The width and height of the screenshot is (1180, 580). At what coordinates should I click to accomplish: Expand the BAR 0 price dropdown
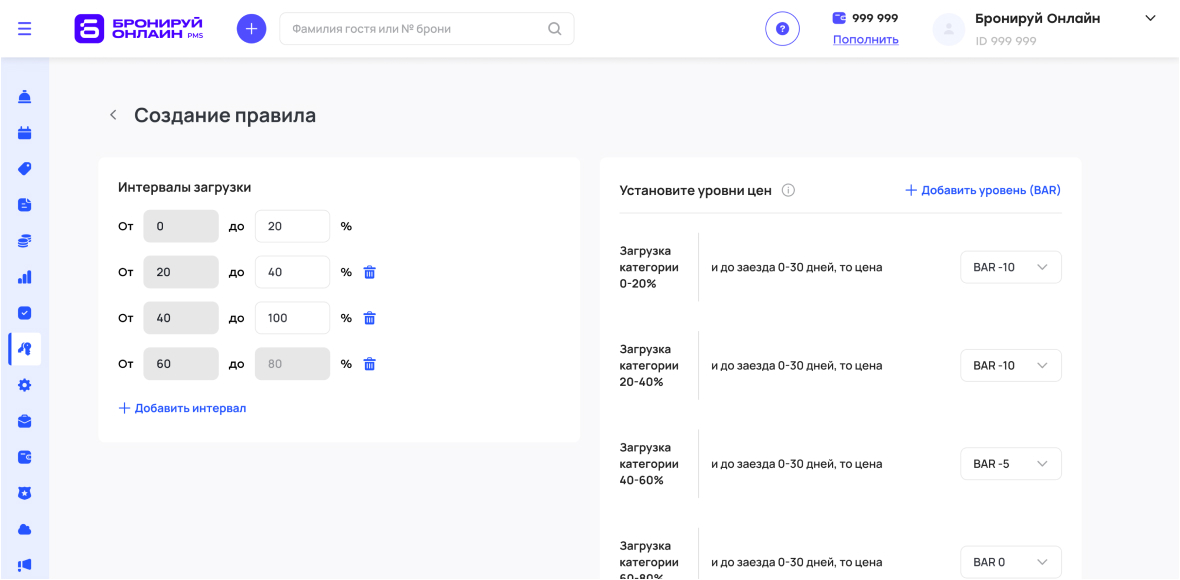click(1010, 562)
